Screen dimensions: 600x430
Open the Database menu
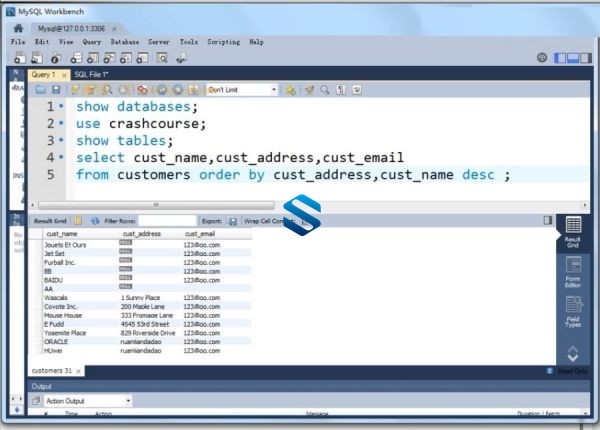[125, 42]
